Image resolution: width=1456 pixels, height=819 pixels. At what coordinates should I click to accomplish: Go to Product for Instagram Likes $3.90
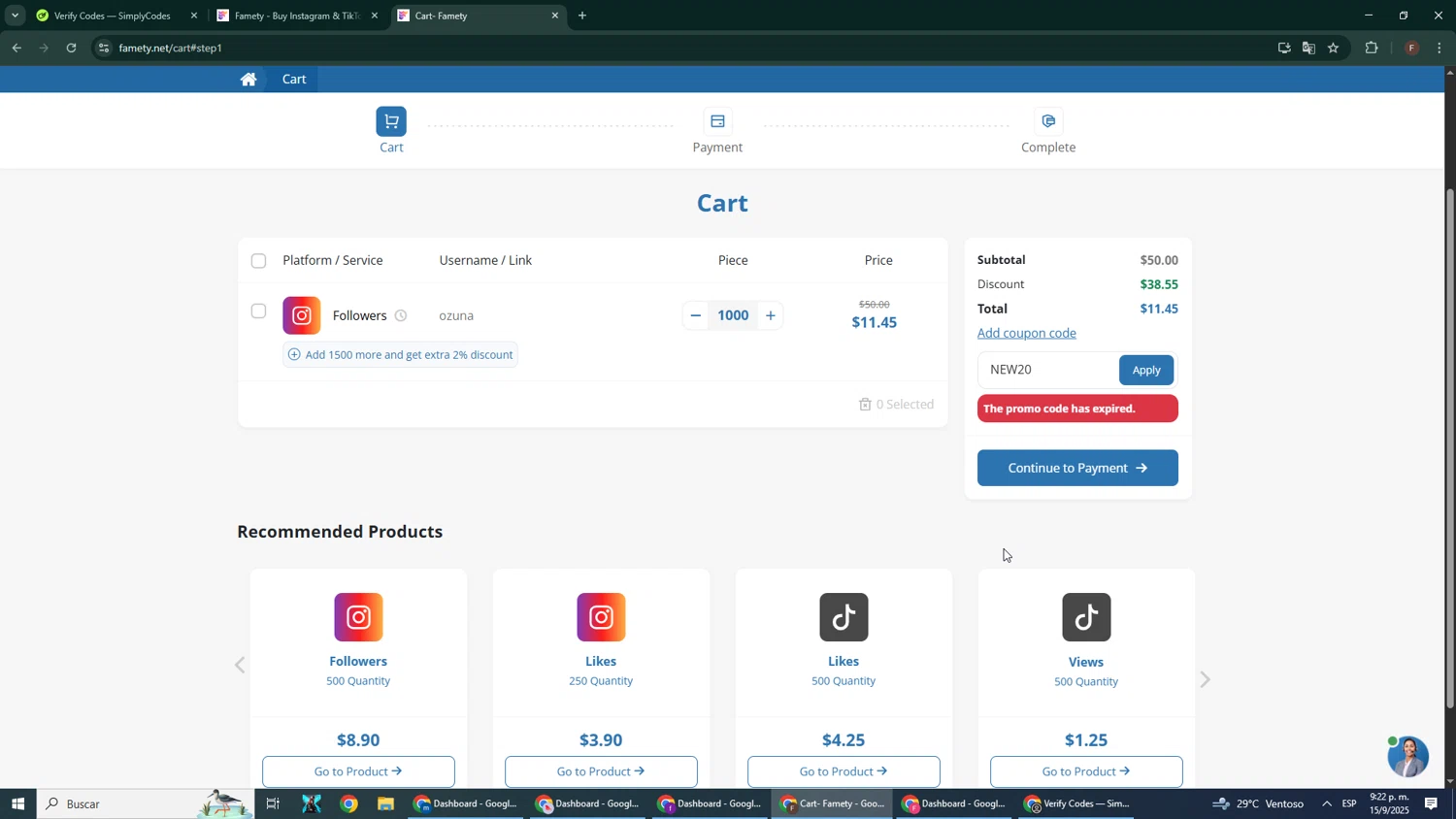pos(601,771)
